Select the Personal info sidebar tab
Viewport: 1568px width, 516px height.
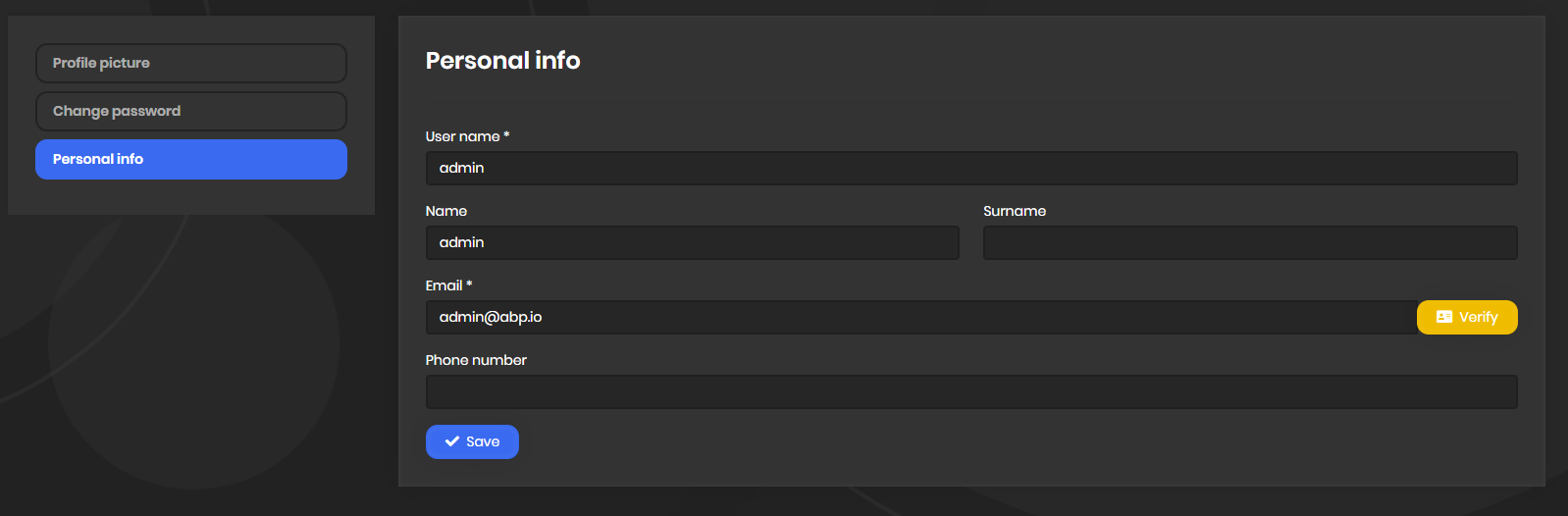pyautogui.click(x=191, y=159)
